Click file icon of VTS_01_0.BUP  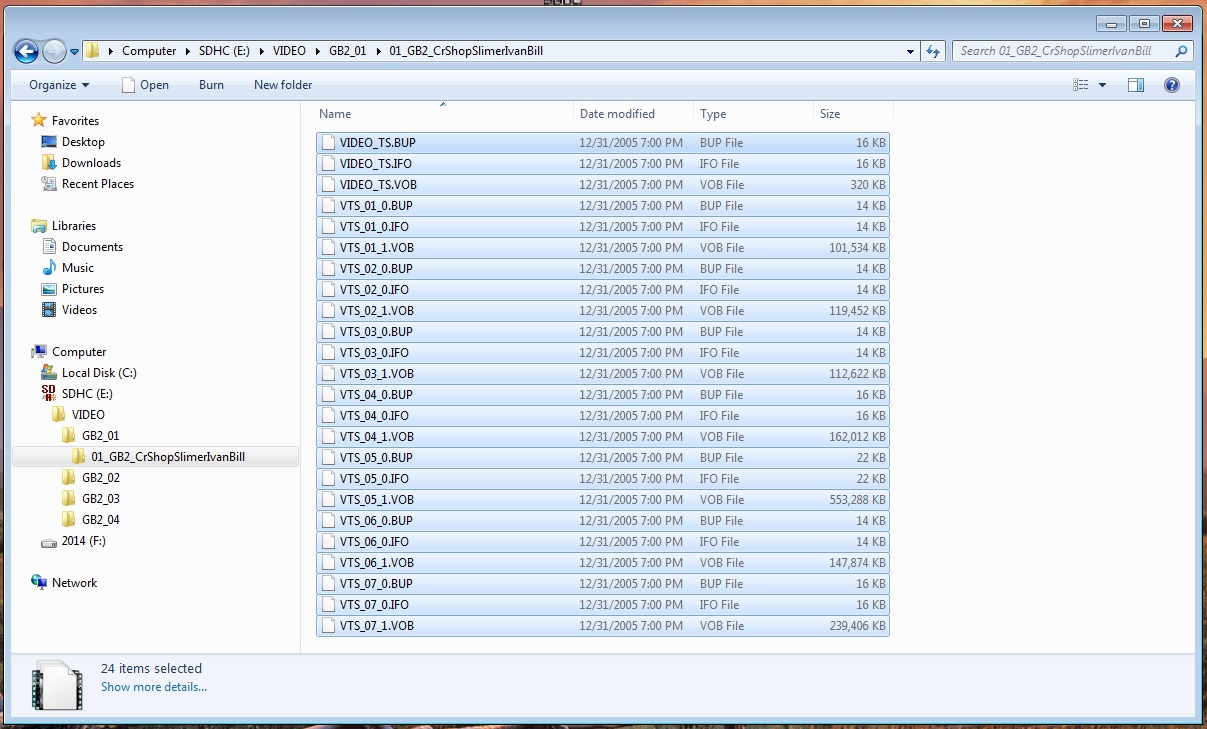328,206
